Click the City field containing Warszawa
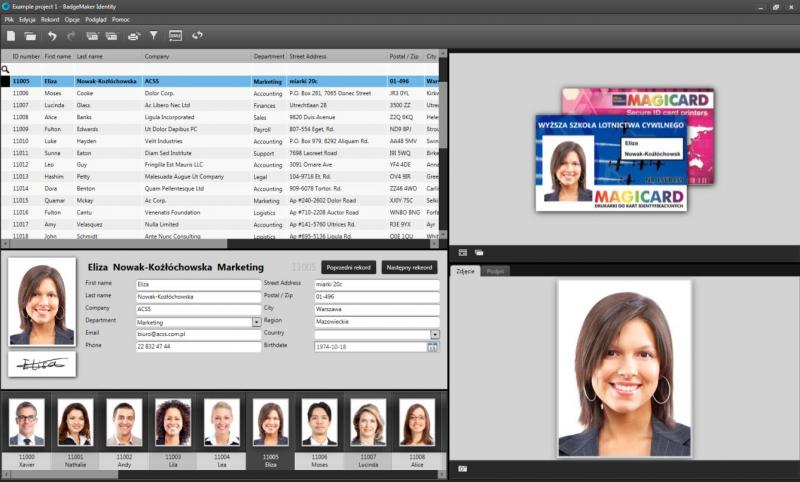 click(x=377, y=310)
